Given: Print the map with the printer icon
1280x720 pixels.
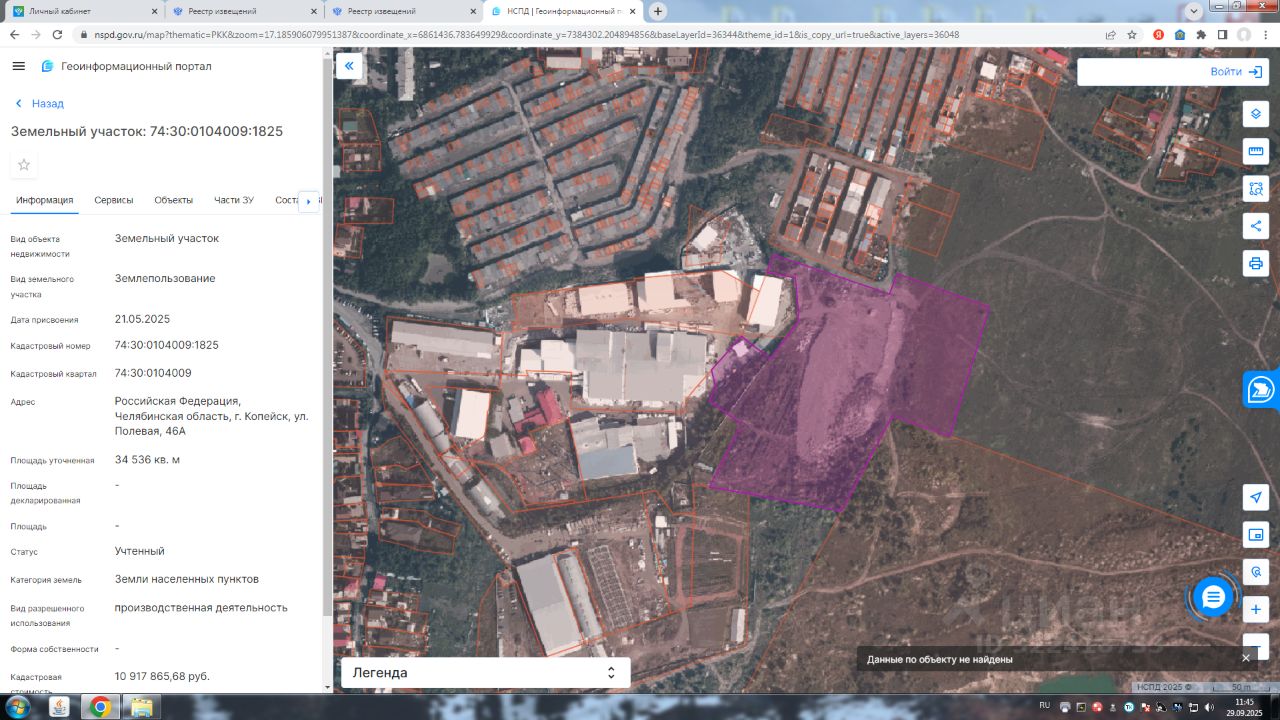Looking at the screenshot, I should pyautogui.click(x=1256, y=264).
